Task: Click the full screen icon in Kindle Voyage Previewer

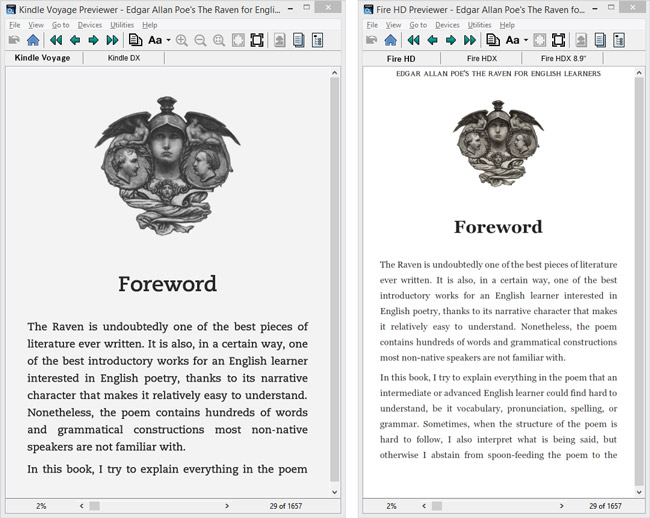Action: (x=257, y=40)
